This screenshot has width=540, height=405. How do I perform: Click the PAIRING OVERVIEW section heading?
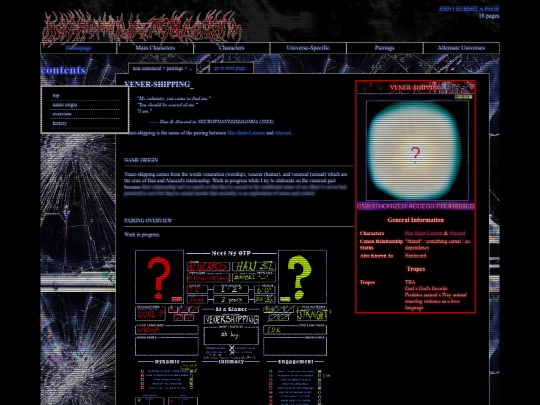(x=148, y=221)
